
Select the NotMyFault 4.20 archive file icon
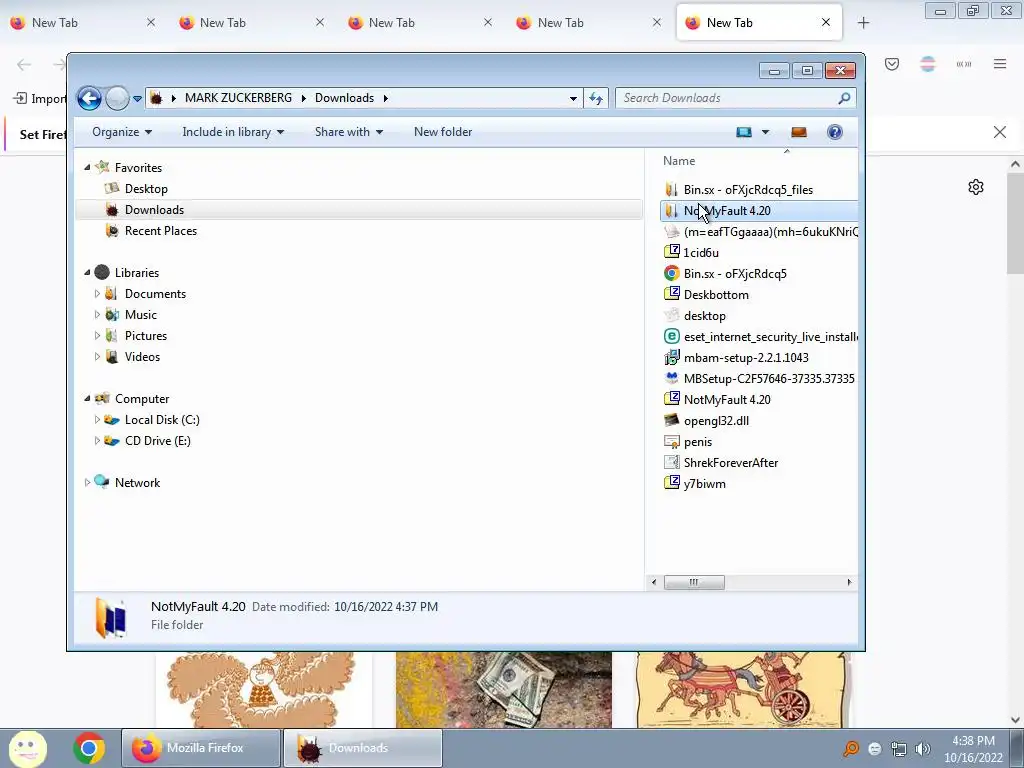(671, 399)
